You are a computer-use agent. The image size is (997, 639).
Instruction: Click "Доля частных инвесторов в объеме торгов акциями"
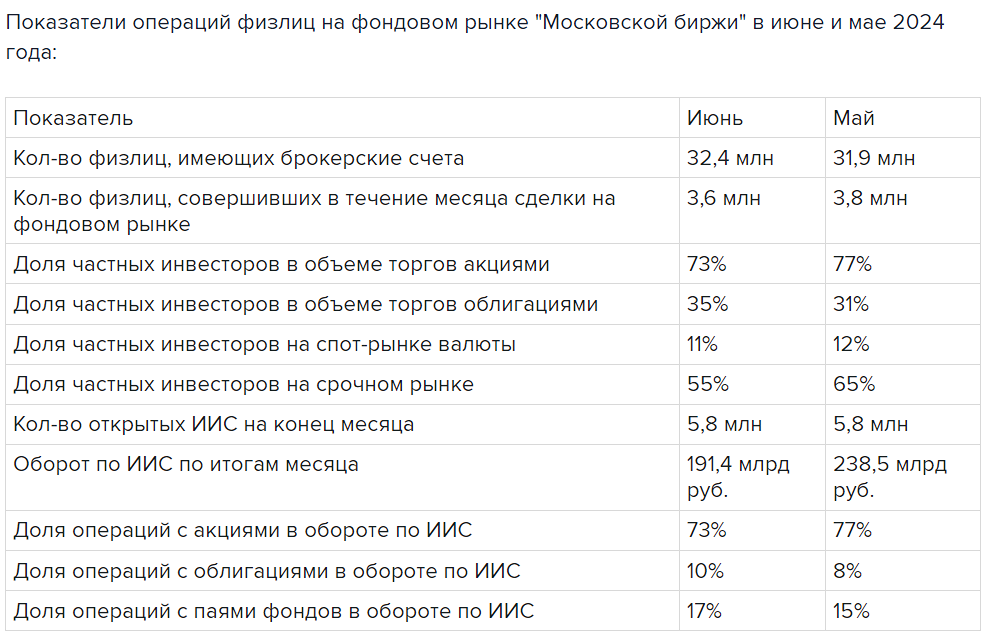point(281,264)
